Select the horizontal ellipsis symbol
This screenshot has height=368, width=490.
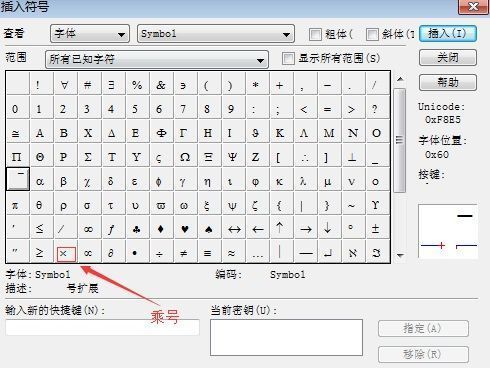(257, 255)
